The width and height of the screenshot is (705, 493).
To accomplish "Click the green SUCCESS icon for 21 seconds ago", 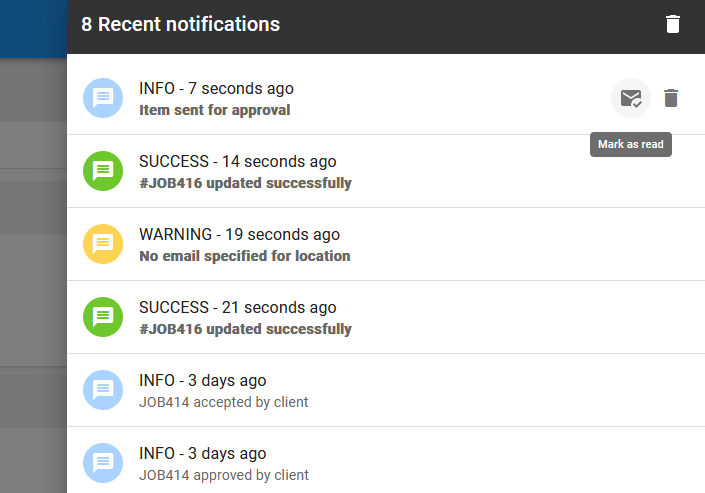I will coord(103,317).
